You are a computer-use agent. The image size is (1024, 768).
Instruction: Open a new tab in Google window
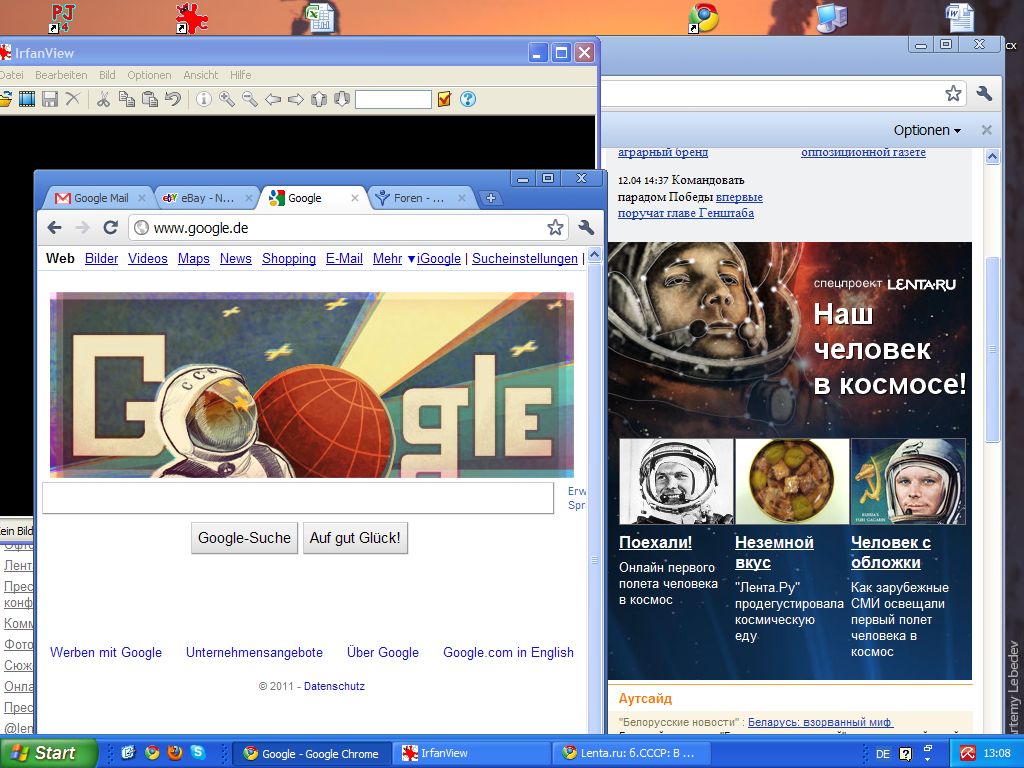491,198
